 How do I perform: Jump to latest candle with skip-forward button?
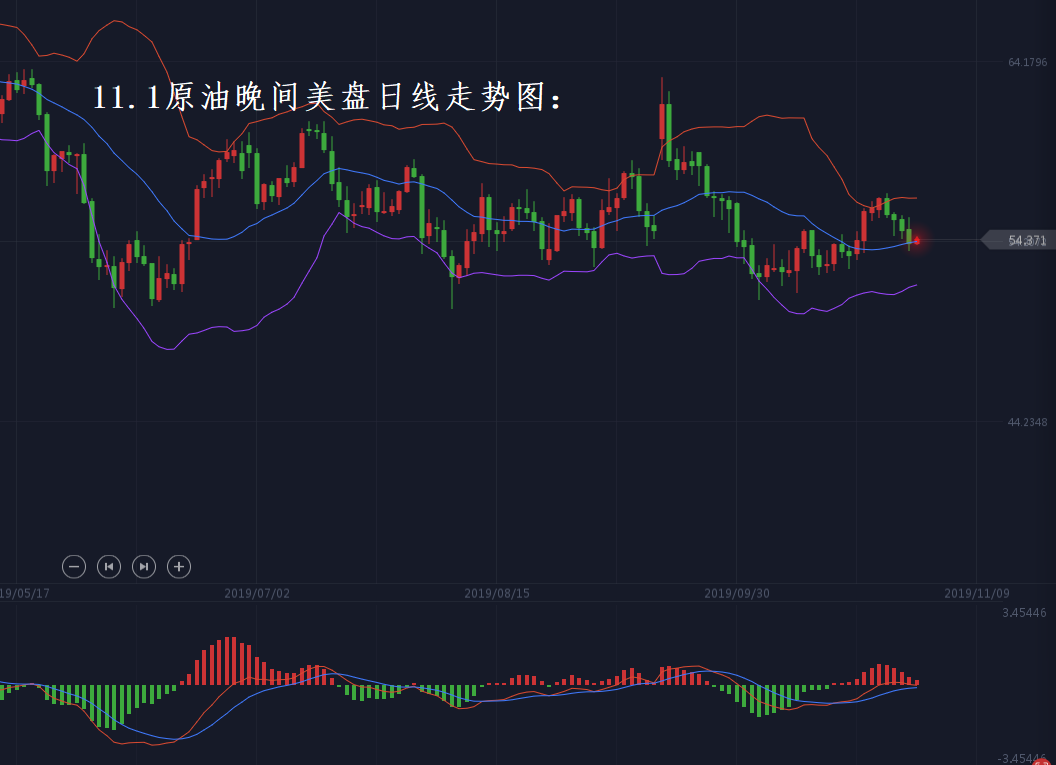click(x=144, y=566)
